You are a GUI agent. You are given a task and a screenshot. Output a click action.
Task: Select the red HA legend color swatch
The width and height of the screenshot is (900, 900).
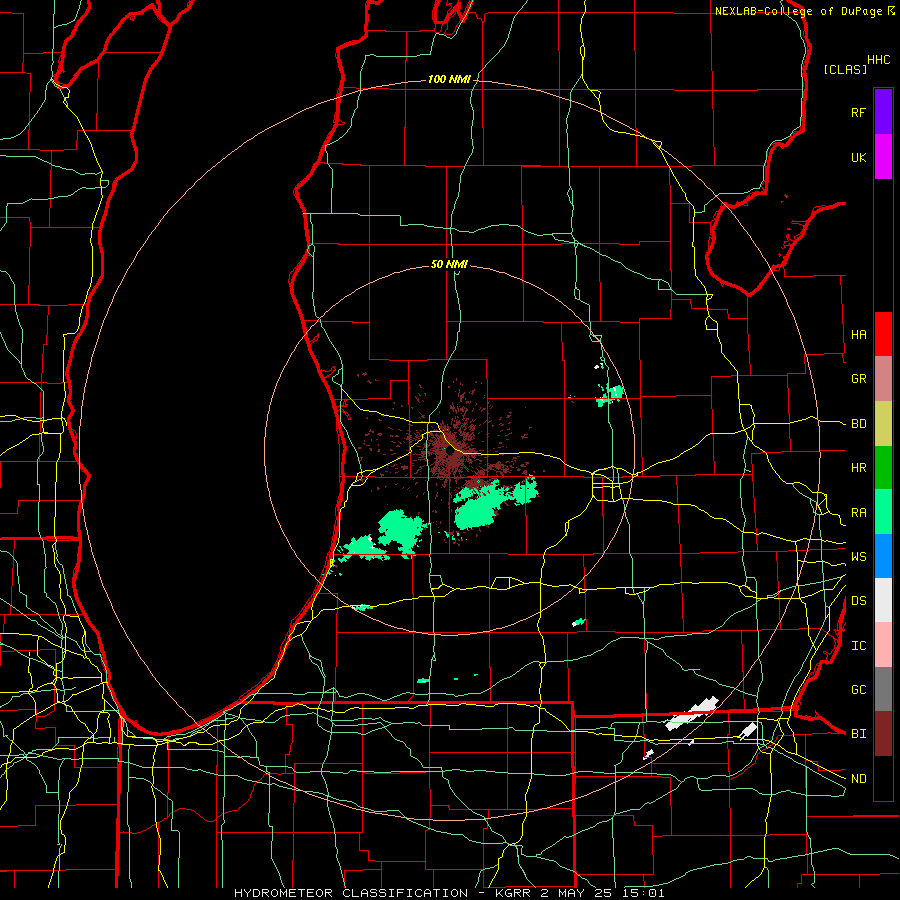[883, 334]
